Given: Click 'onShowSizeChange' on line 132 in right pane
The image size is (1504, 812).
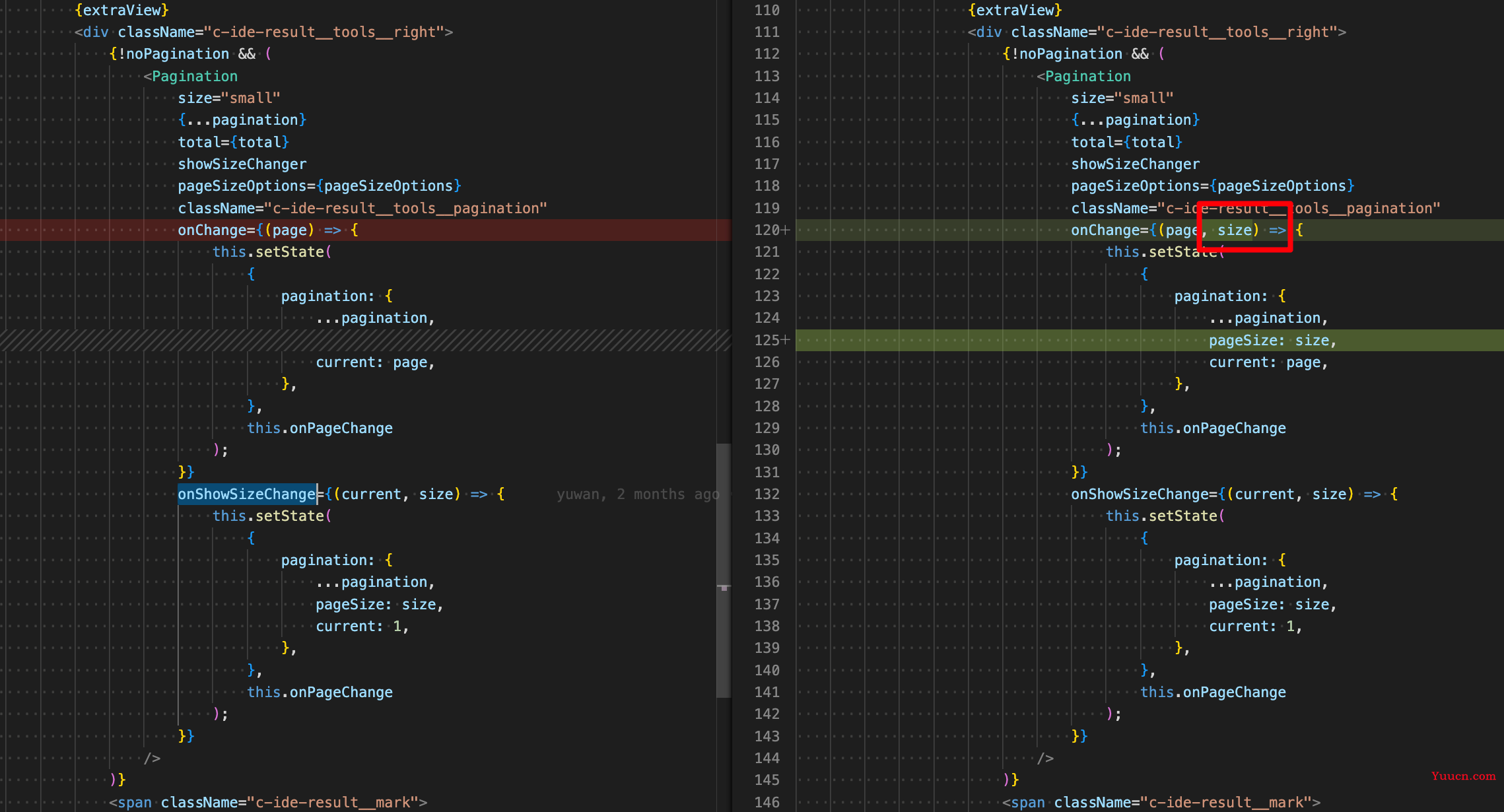Looking at the screenshot, I should click(x=1140, y=494).
